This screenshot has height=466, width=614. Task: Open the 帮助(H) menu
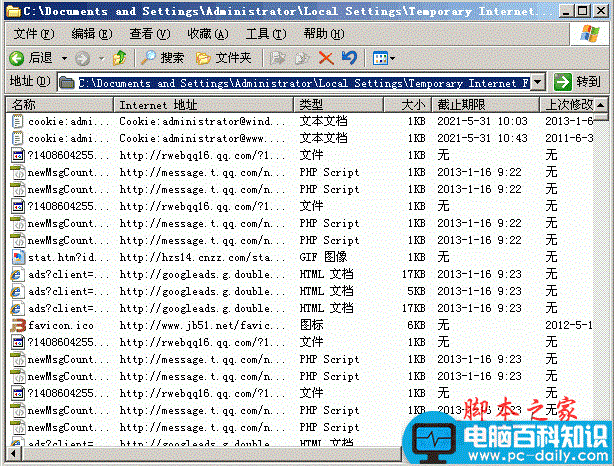tap(324, 34)
